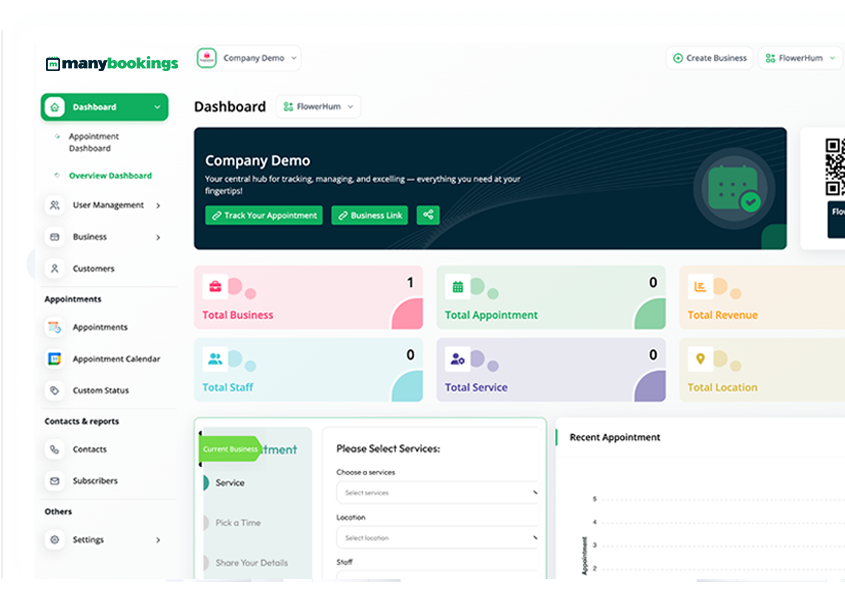Click the QR code image
The width and height of the screenshot is (845, 593).
click(835, 167)
